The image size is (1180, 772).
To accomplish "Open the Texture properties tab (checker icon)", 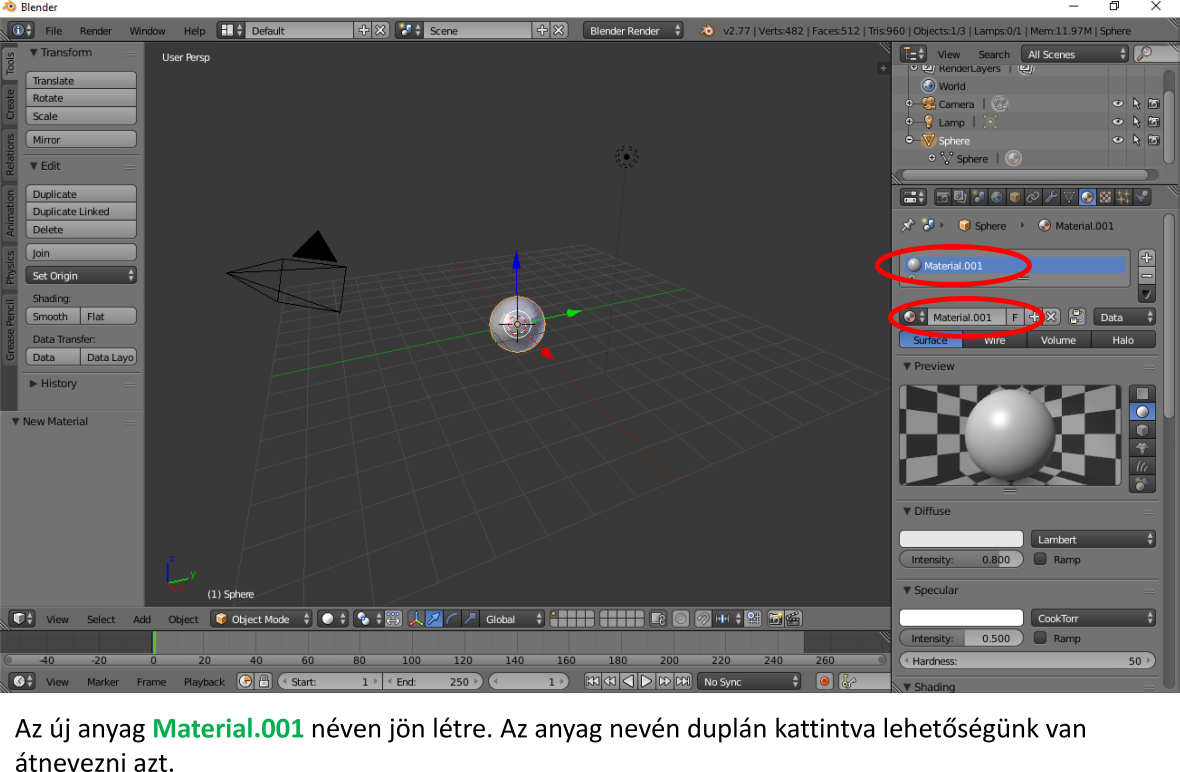I will 1105,197.
